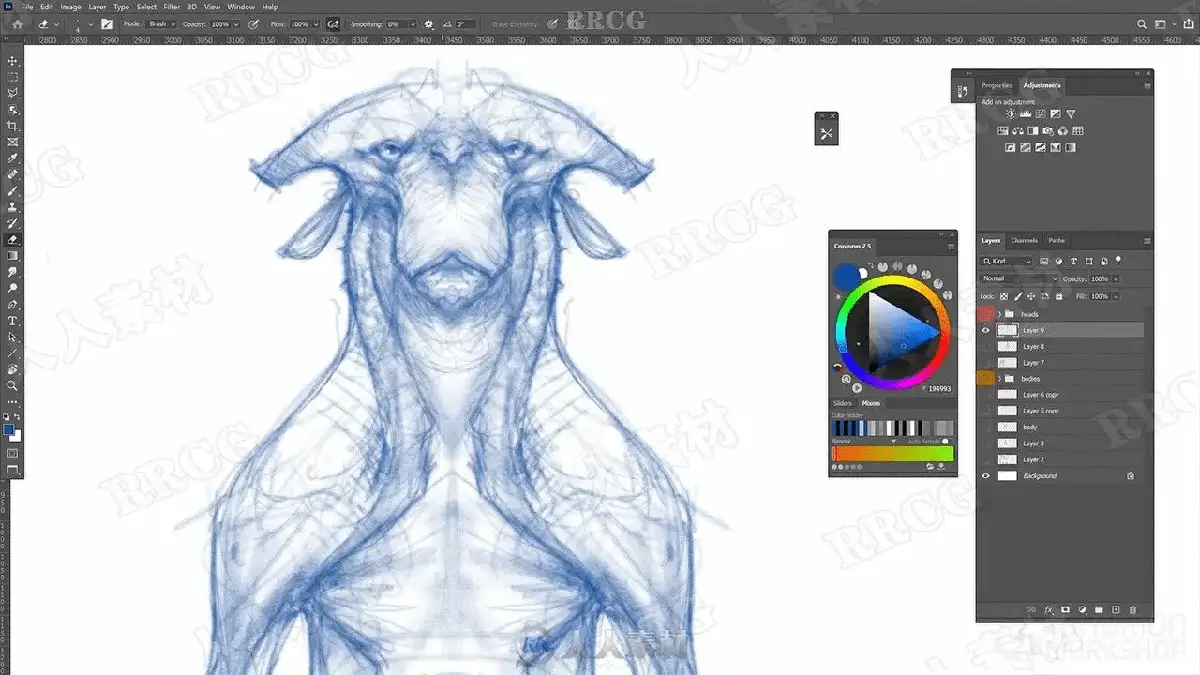This screenshot has width=1200, height=675.
Task: Click the foreground color swatch in toolbar
Action: coord(9,430)
